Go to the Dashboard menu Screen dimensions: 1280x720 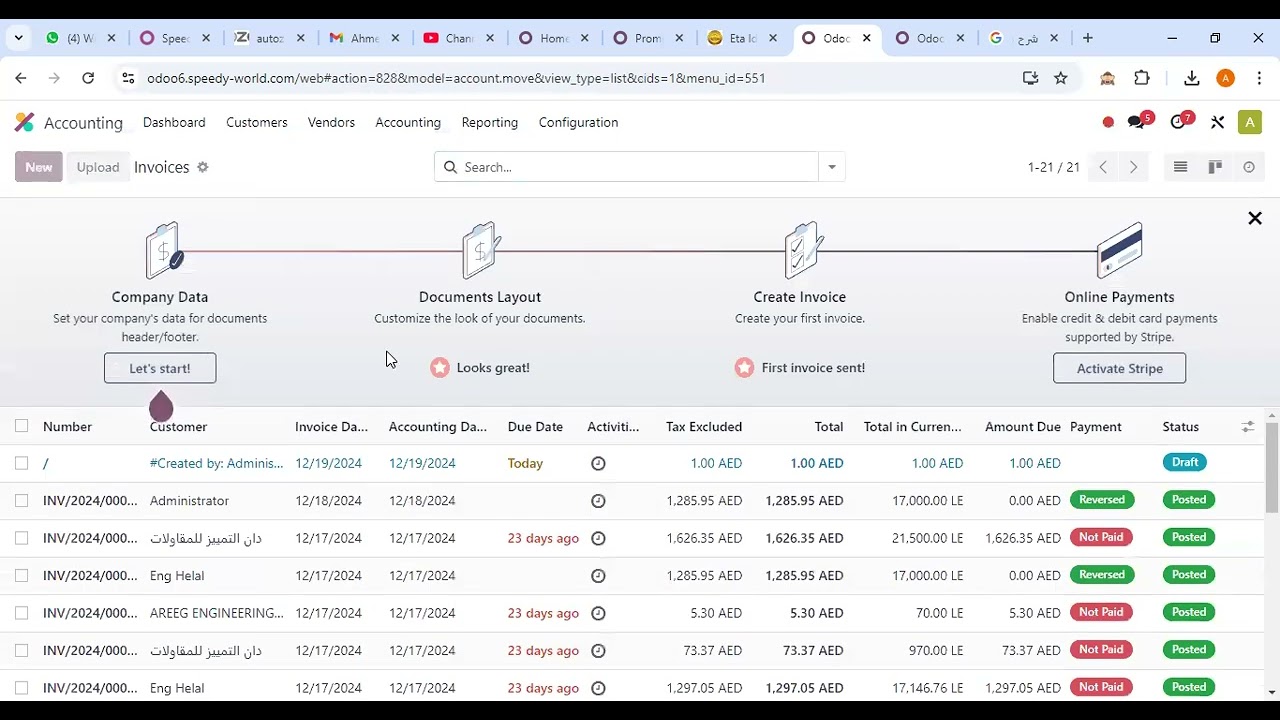point(174,122)
